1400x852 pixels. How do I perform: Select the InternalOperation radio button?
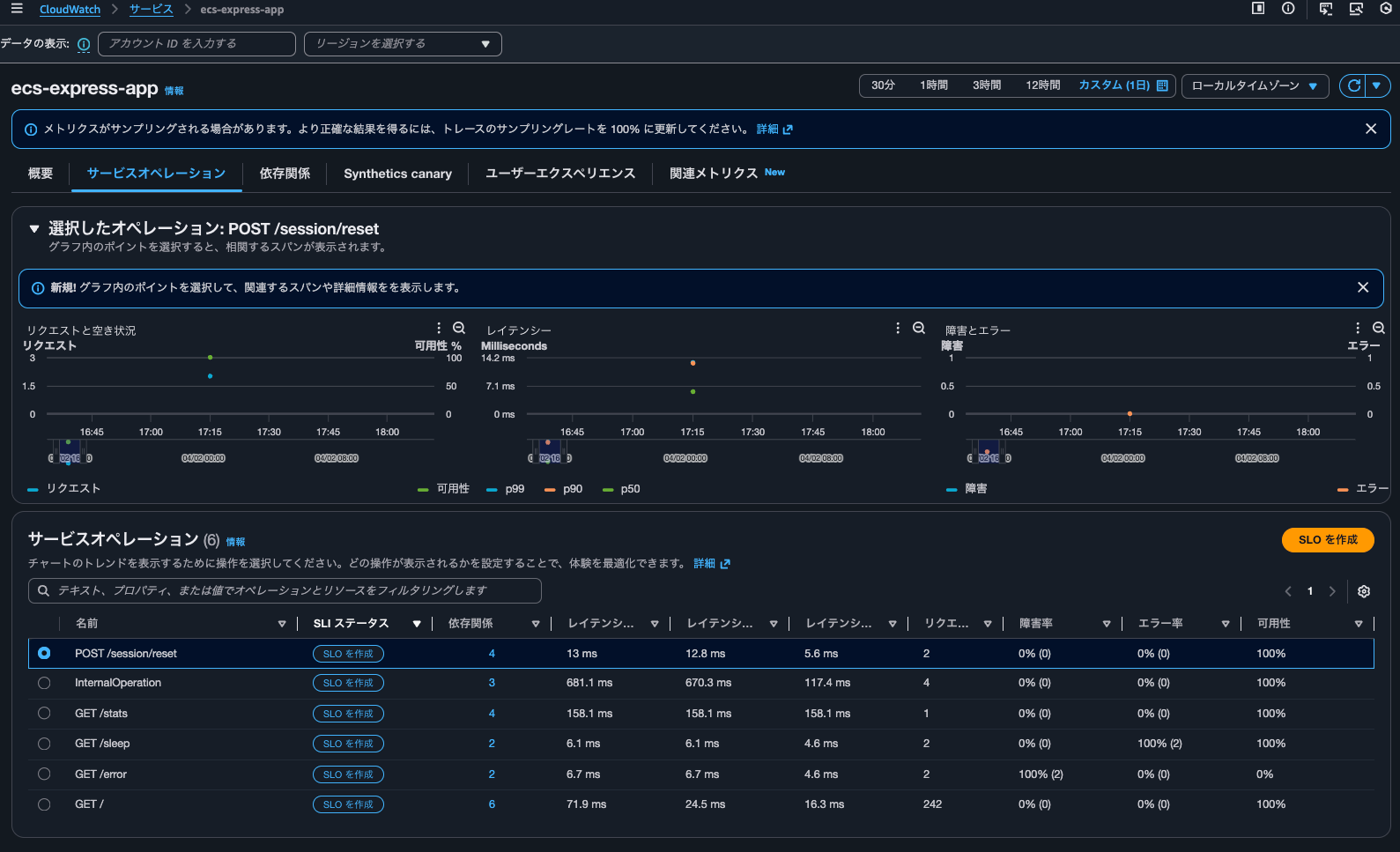(x=44, y=683)
